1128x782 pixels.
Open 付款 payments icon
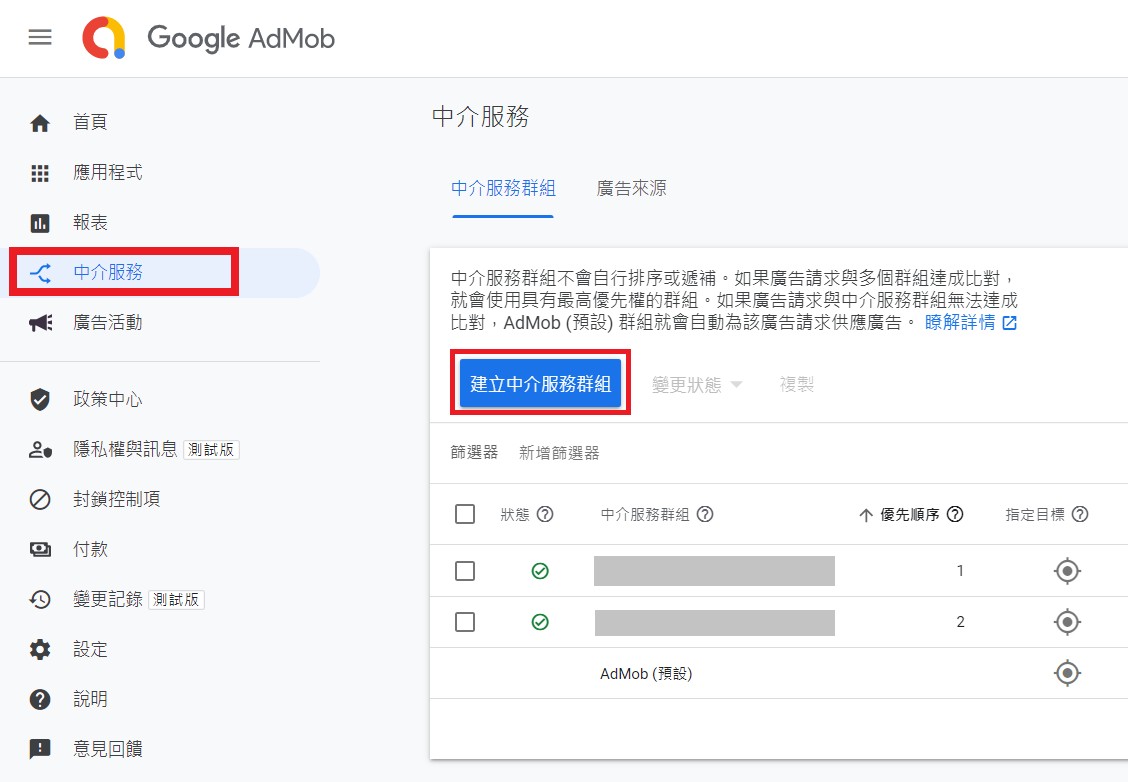40,550
